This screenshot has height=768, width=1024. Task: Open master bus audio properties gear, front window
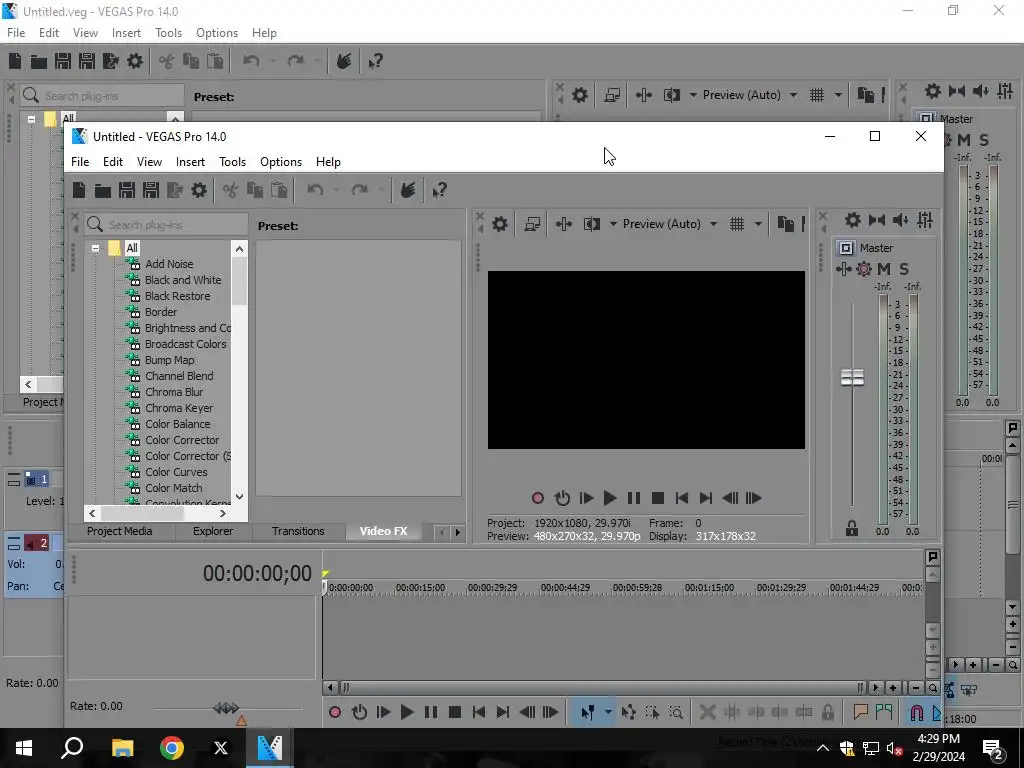pos(852,220)
